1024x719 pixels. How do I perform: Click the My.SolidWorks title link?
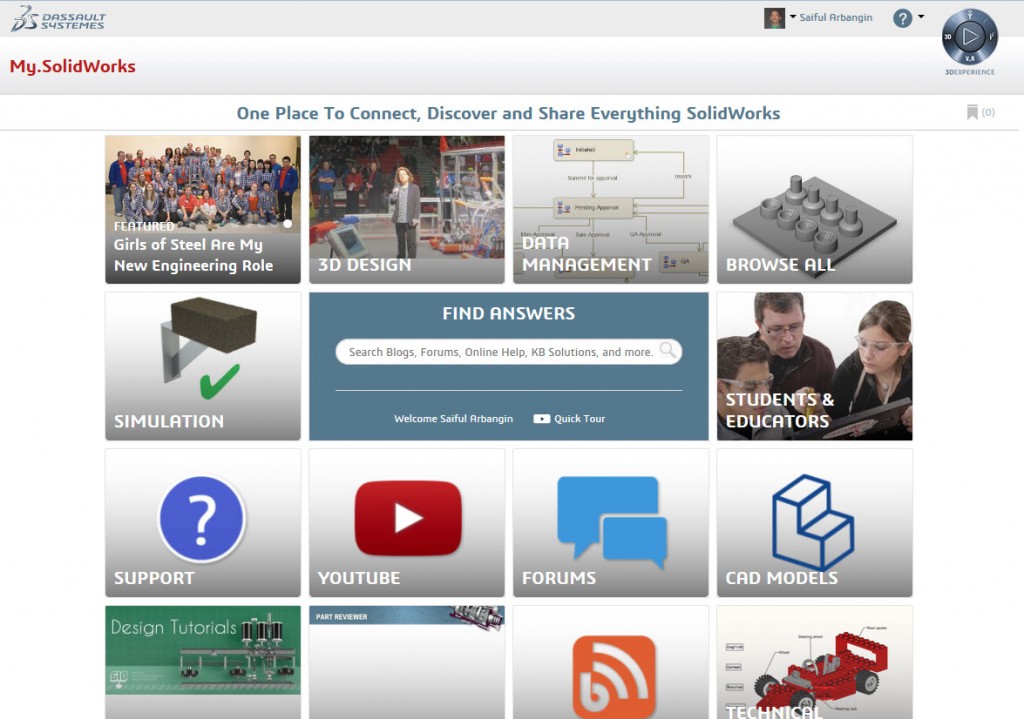(x=72, y=67)
